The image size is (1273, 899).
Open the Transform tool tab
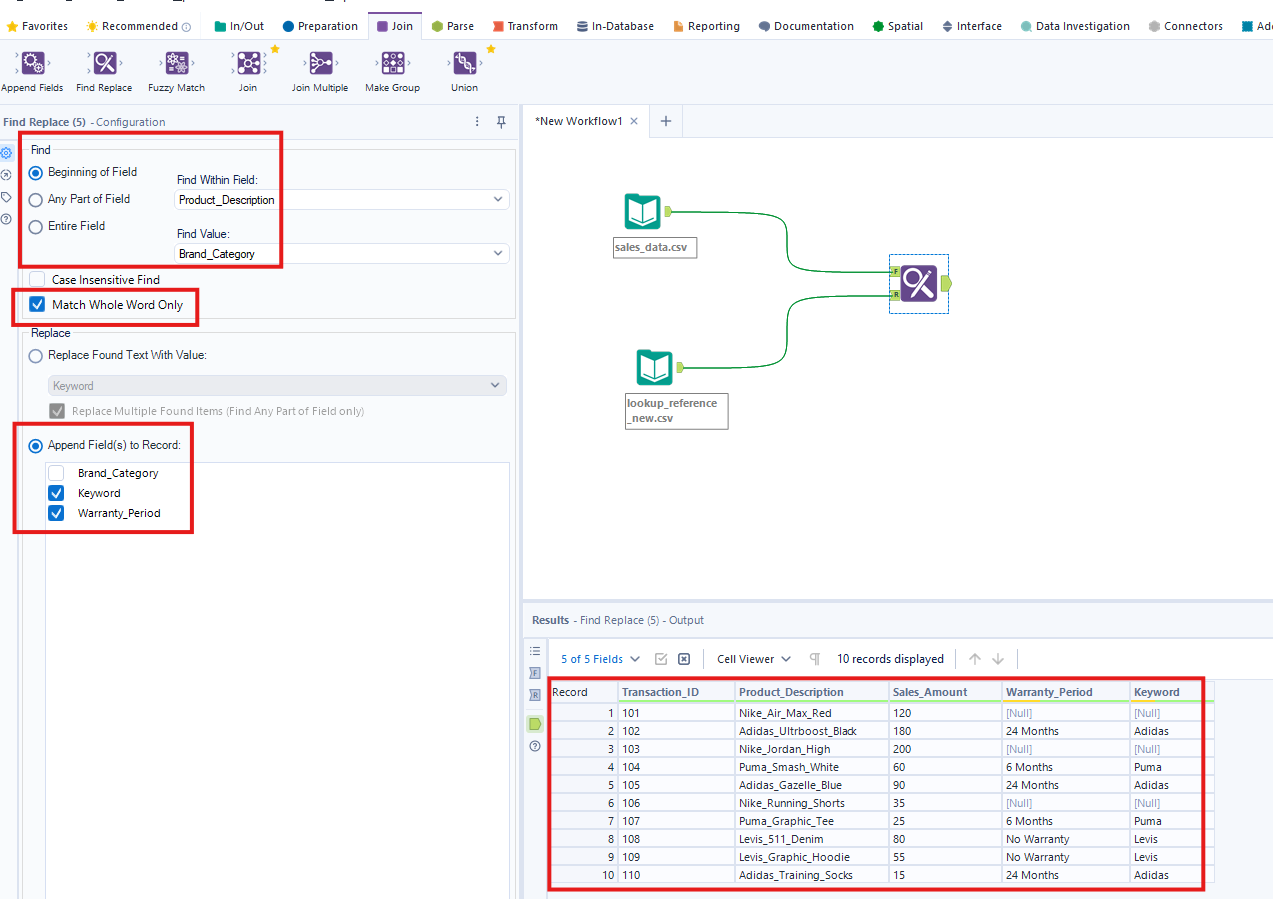(524, 26)
